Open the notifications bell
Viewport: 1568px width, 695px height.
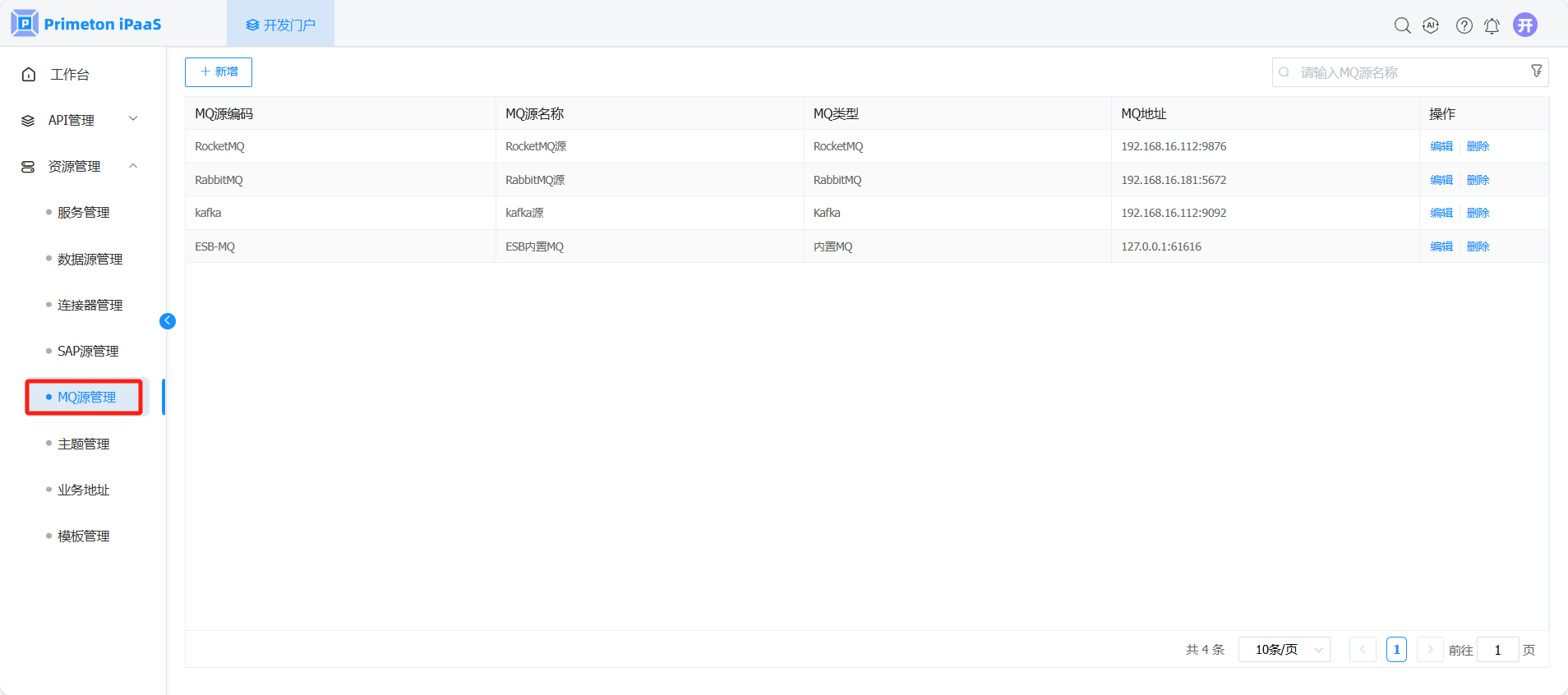pyautogui.click(x=1492, y=25)
